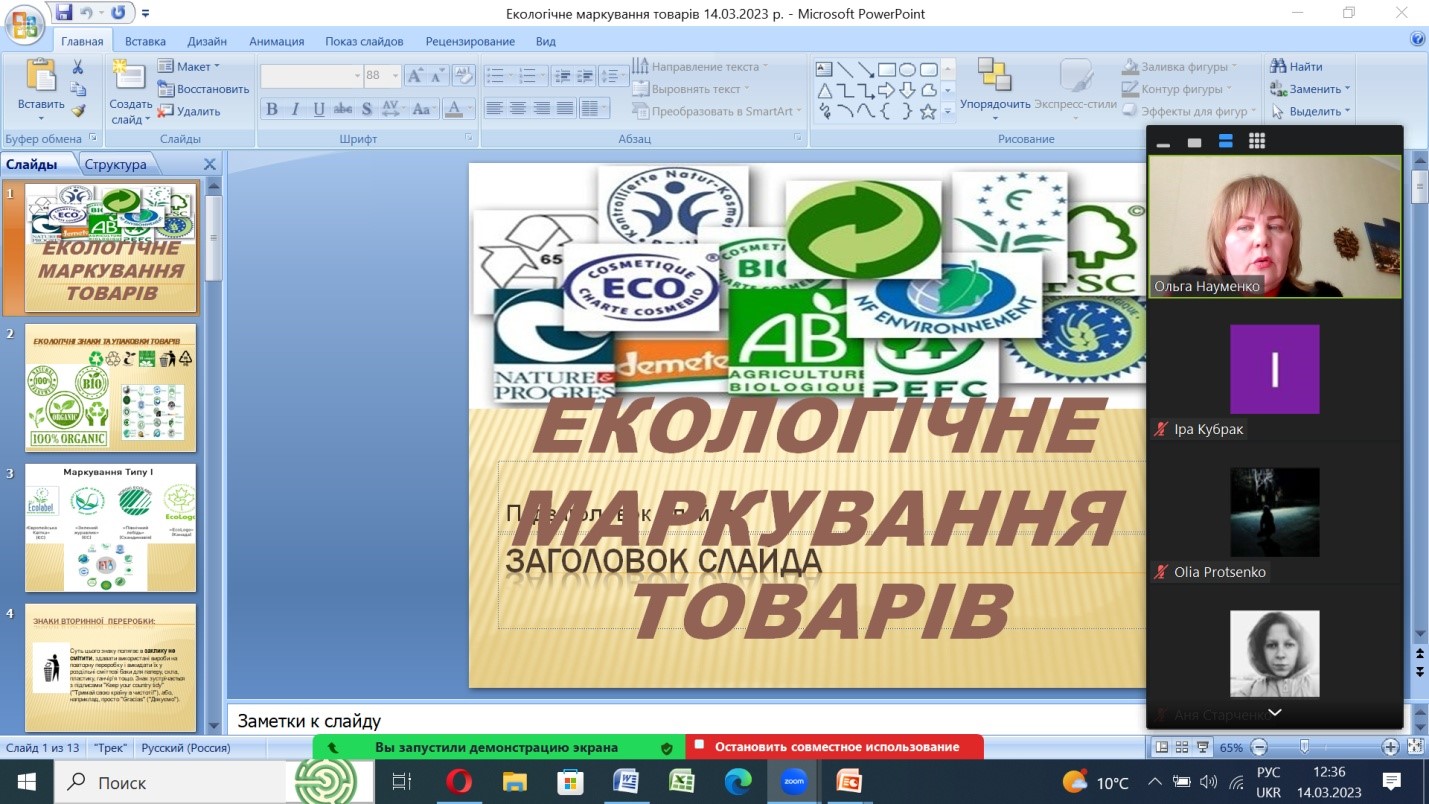Open the font color dropdown arrow
Screen dimensions: 1429x804
(x=471, y=109)
